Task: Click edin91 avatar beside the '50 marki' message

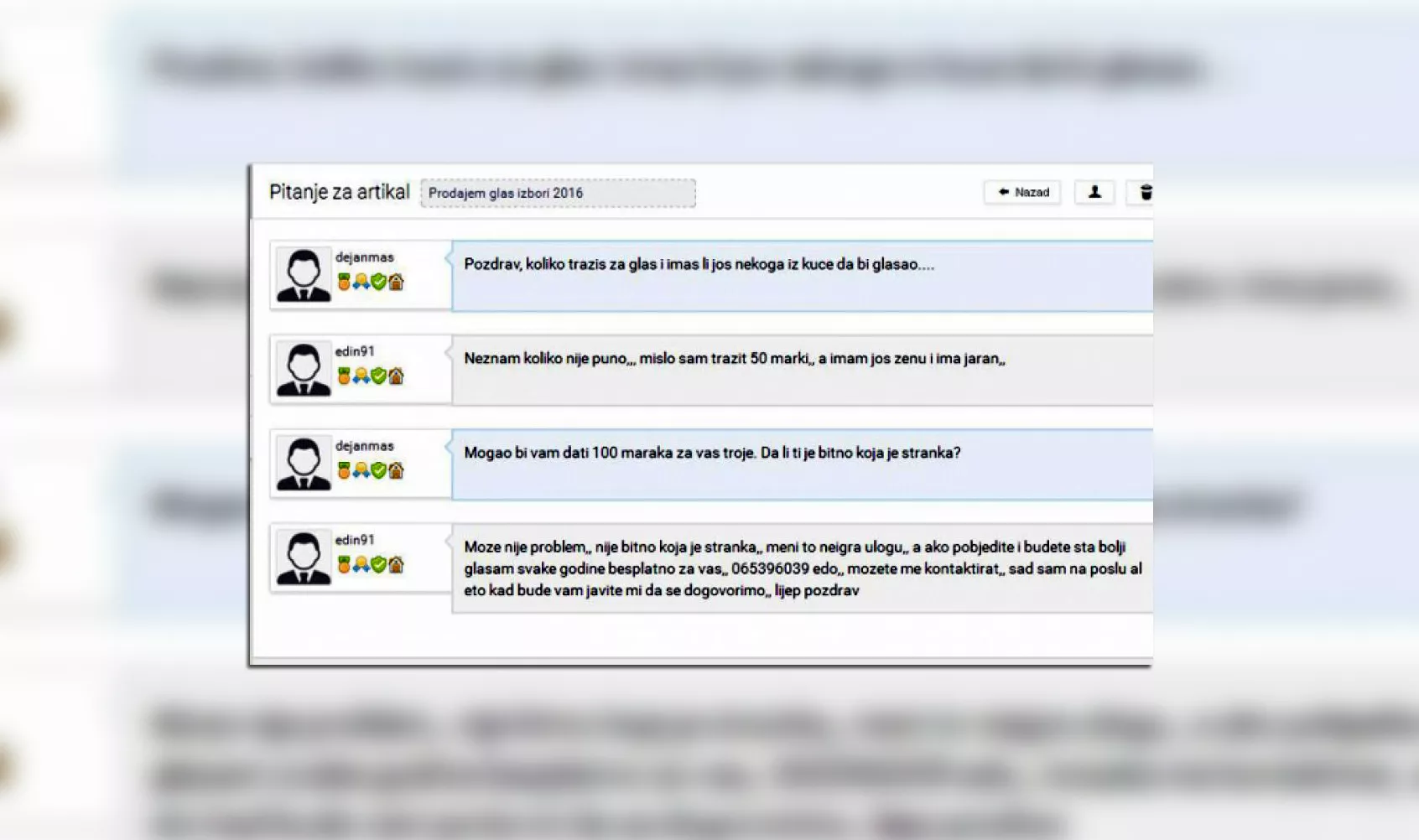Action: 304,369
